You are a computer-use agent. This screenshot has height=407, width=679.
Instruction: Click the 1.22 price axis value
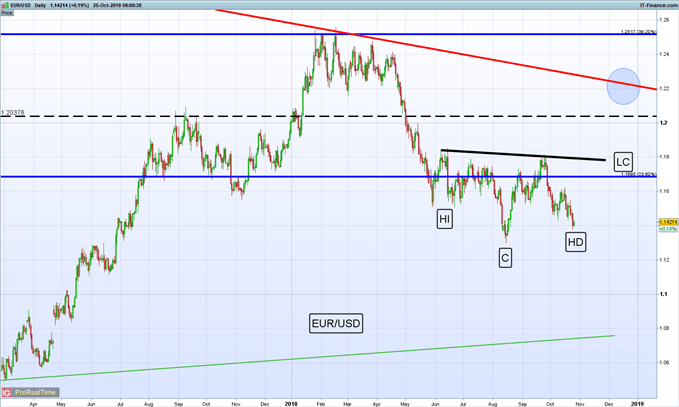pos(664,88)
